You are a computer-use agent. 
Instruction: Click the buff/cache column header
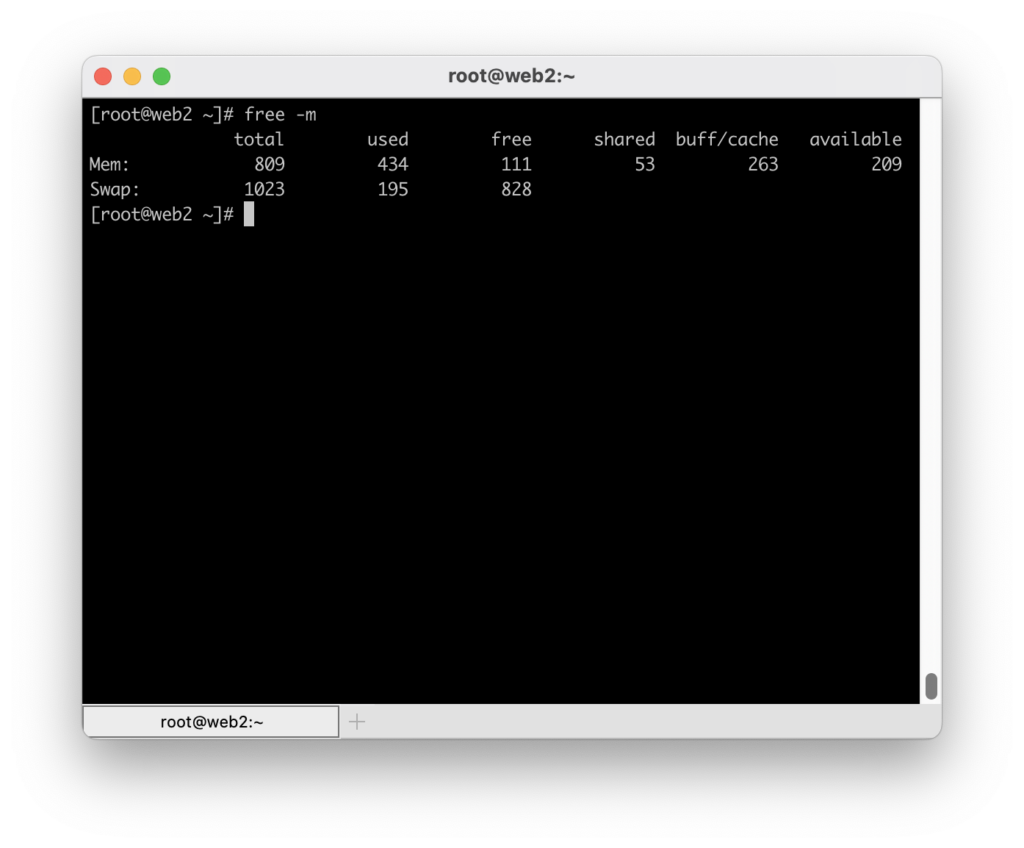[x=727, y=139]
